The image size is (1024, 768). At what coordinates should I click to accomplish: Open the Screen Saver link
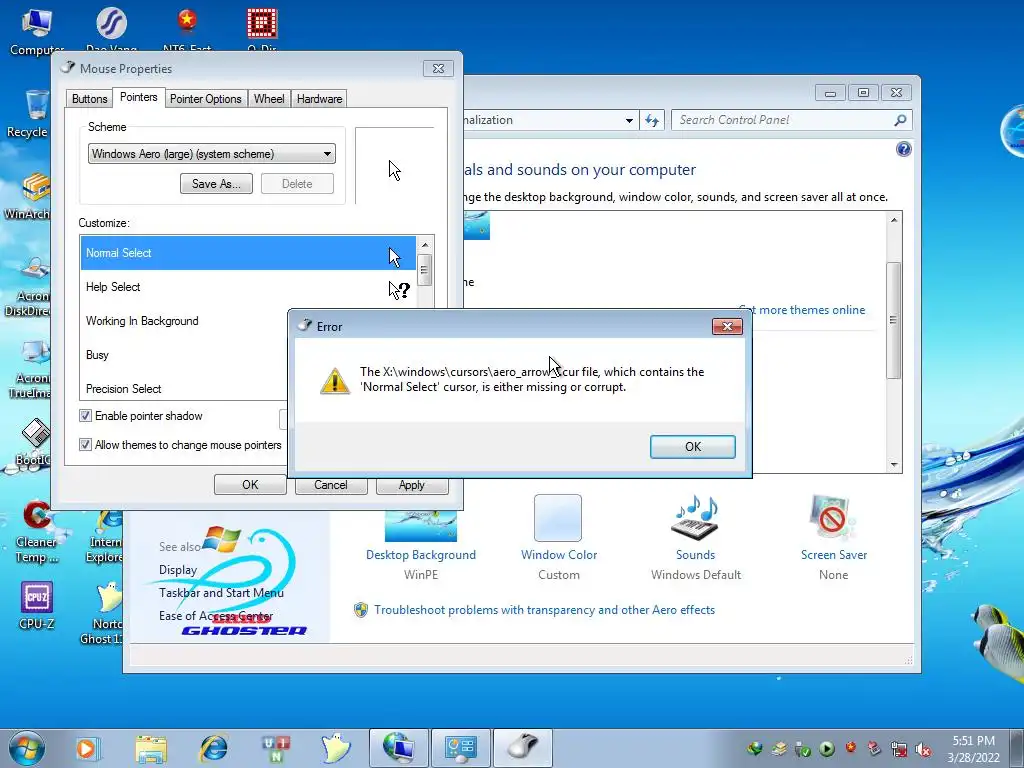(x=834, y=555)
